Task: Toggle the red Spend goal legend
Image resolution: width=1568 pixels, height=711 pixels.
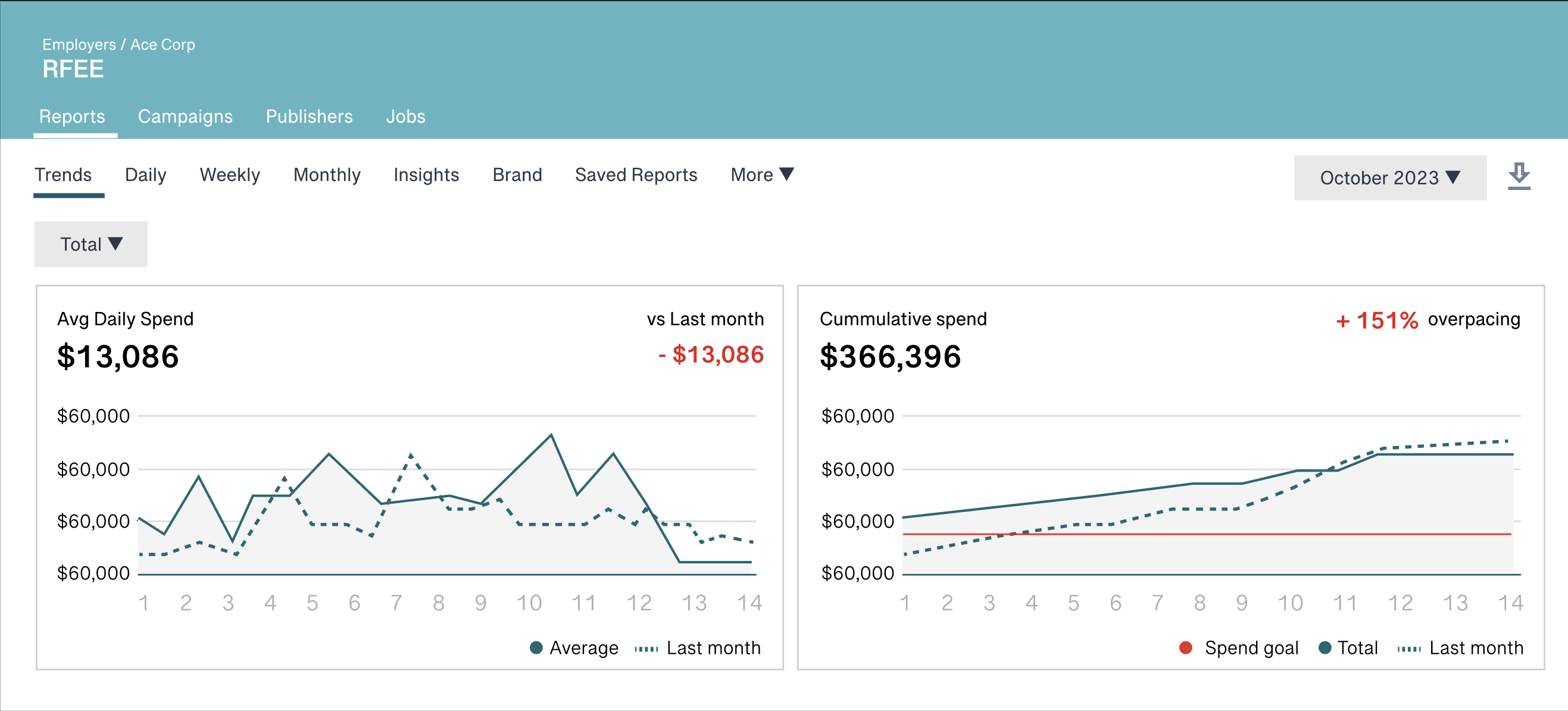Action: [1185, 648]
